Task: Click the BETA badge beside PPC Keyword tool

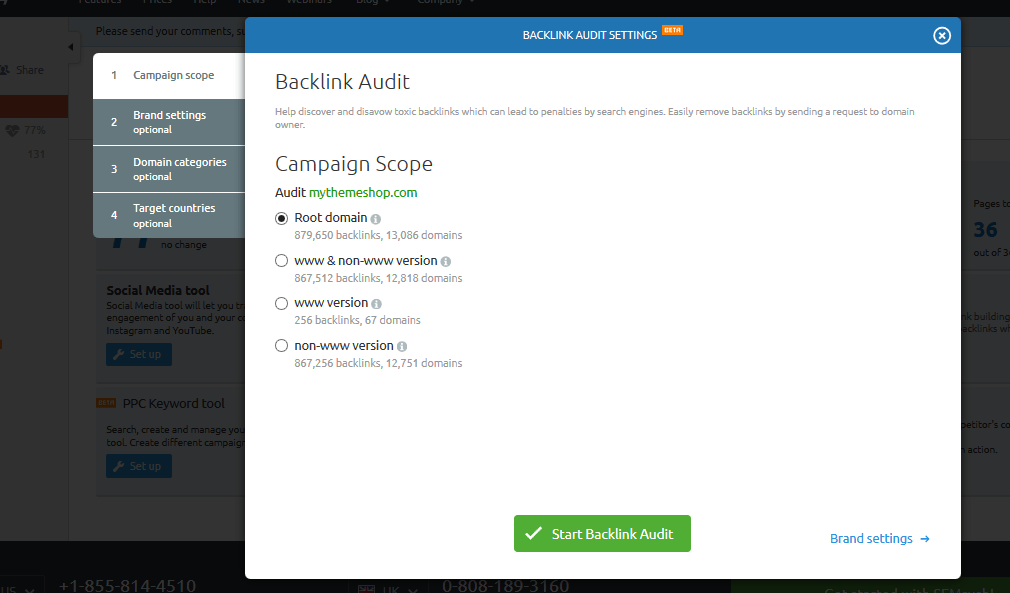Action: 106,403
